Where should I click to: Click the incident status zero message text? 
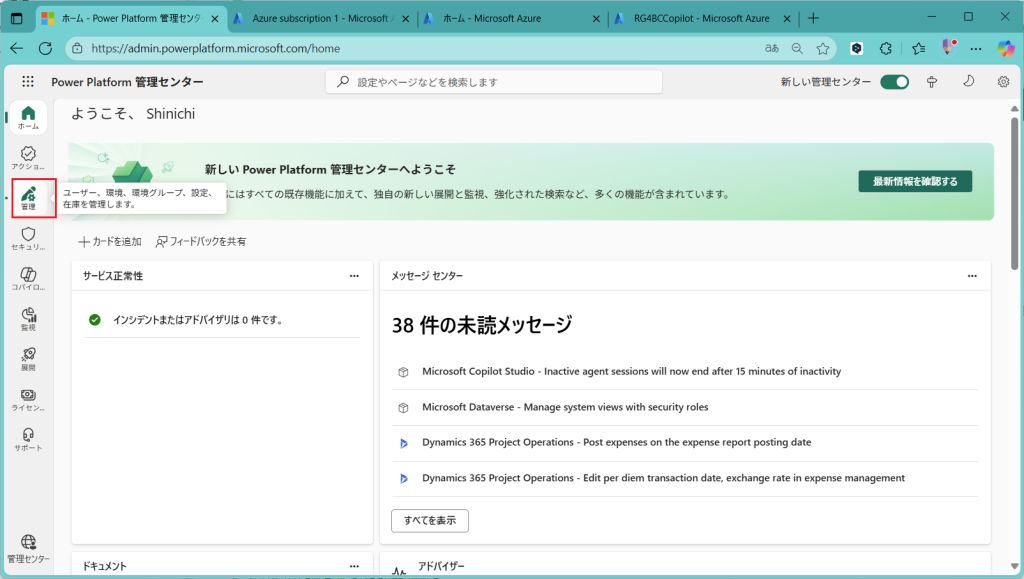point(198,320)
